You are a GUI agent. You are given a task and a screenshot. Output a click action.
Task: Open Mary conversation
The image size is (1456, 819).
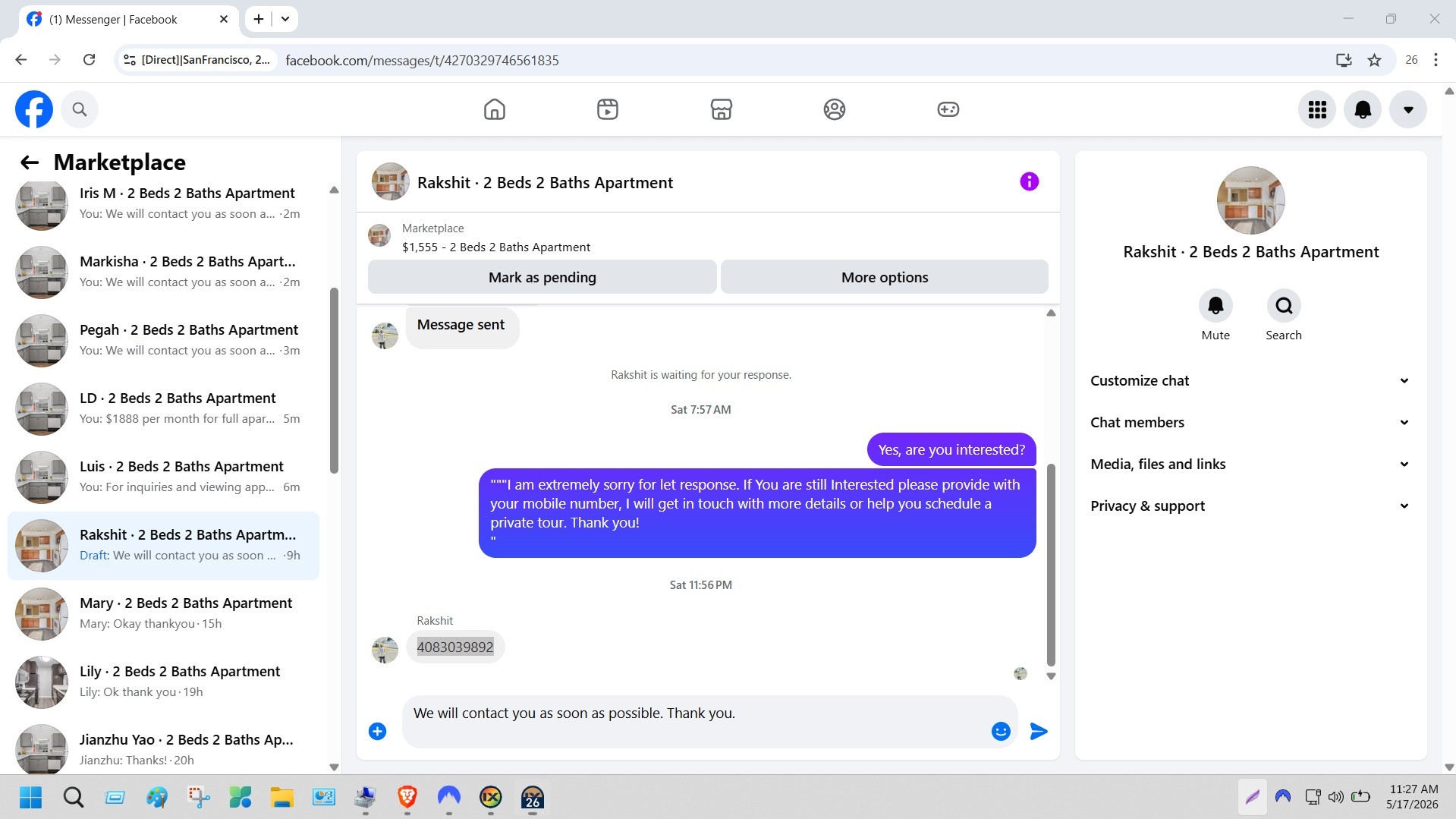163,614
